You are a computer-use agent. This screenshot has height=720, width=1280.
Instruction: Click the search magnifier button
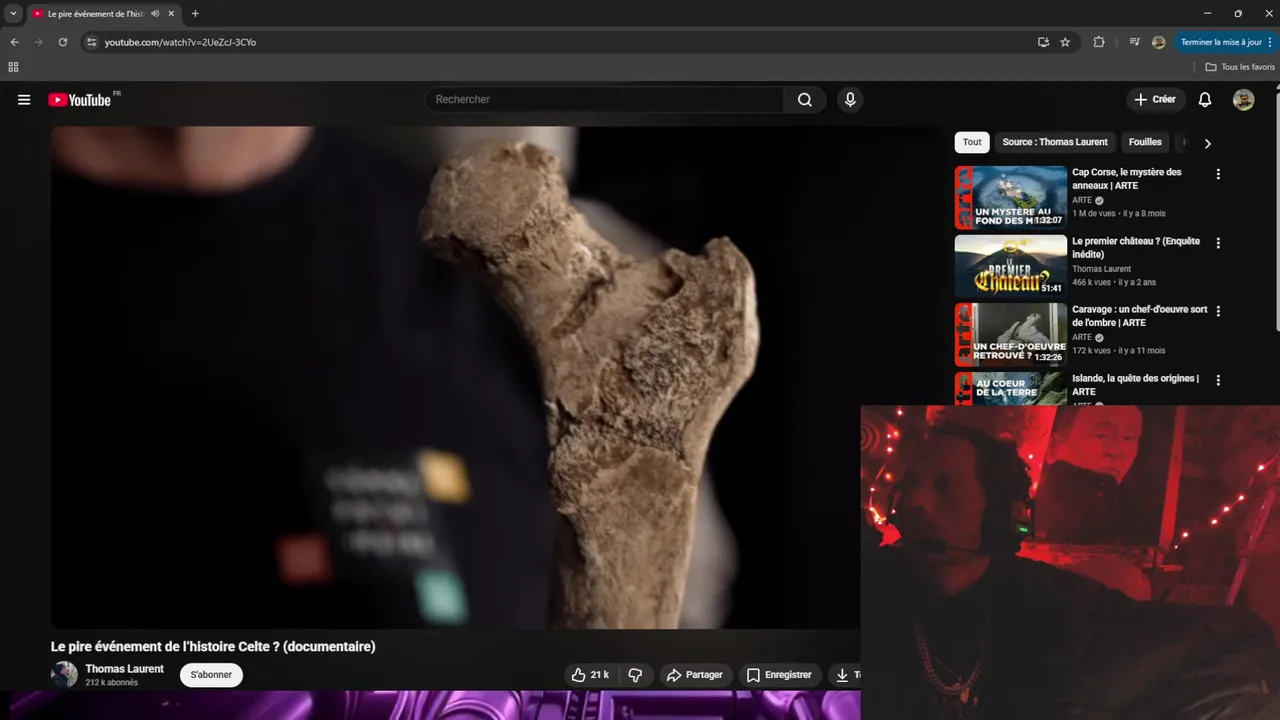coord(804,100)
